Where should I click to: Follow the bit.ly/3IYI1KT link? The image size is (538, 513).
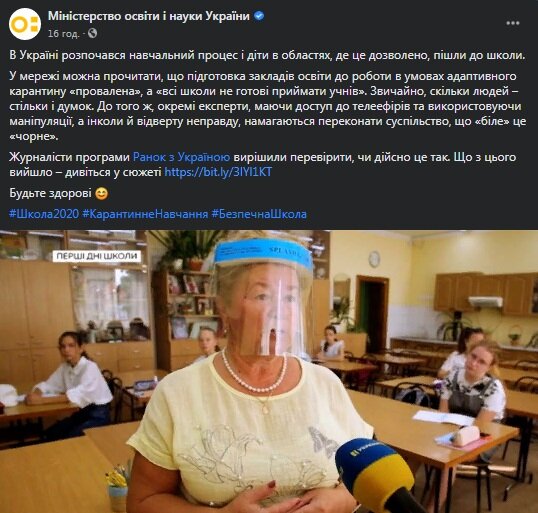pos(218,172)
